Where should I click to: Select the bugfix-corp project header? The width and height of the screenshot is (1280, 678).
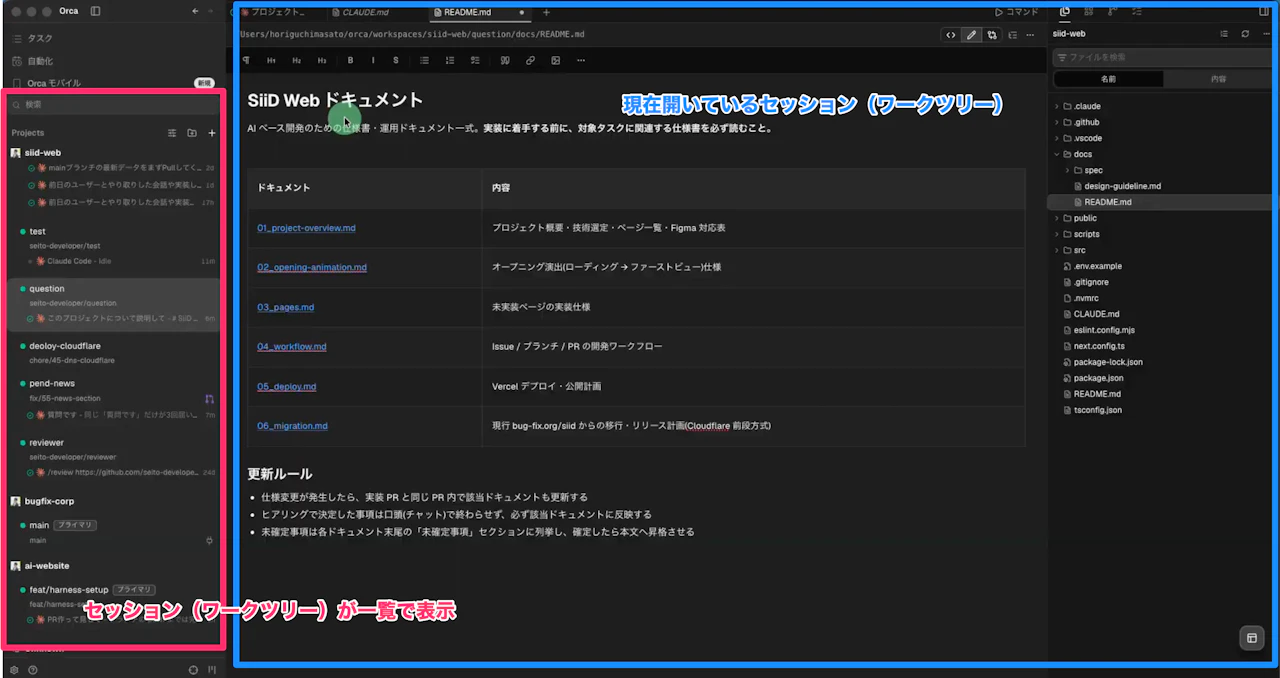point(50,501)
